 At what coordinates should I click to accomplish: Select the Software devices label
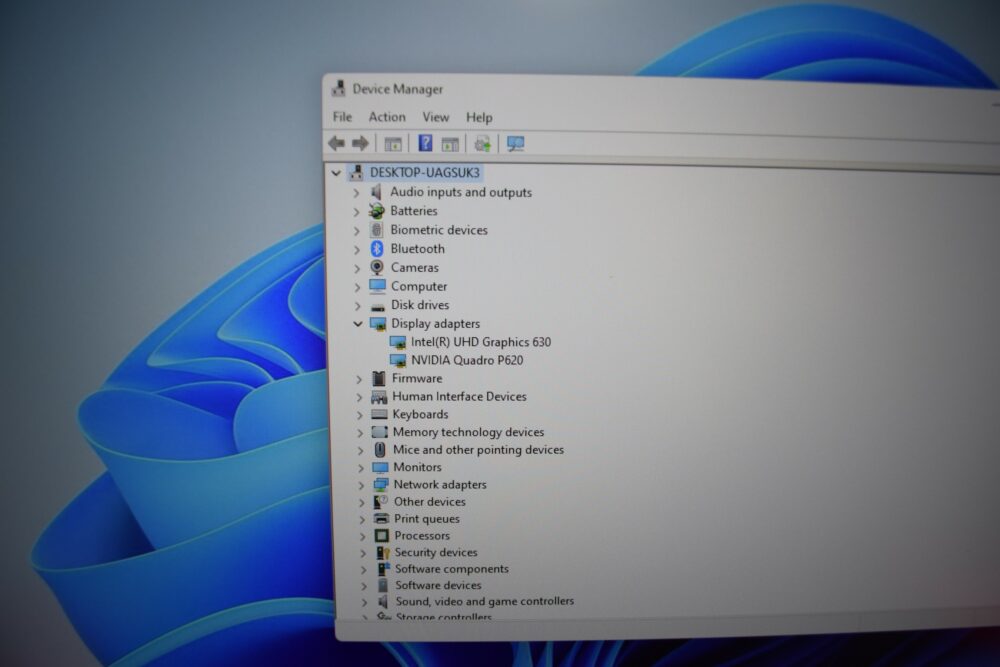[x=438, y=585]
